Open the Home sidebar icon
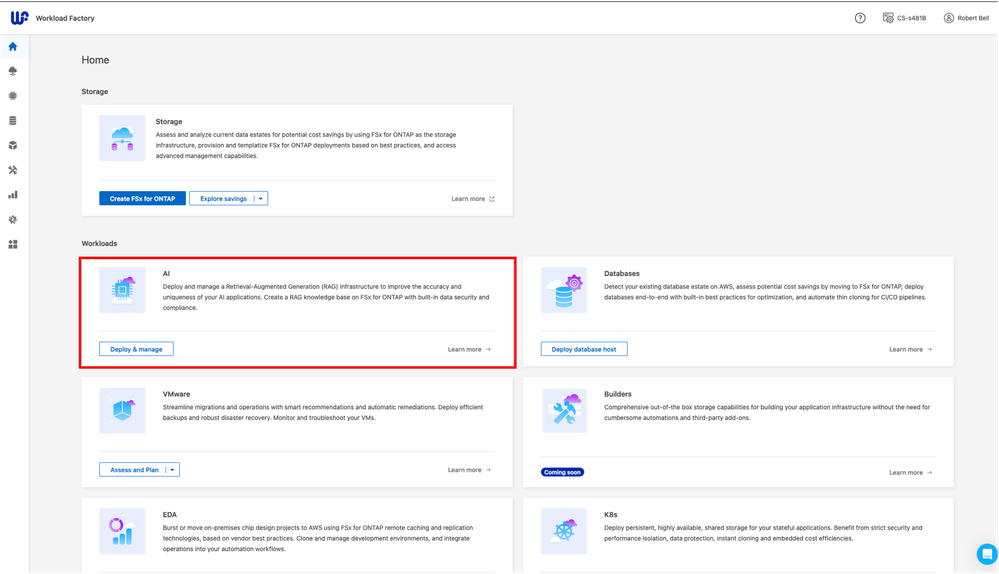Image resolution: width=999 pixels, height=574 pixels. coord(13,47)
